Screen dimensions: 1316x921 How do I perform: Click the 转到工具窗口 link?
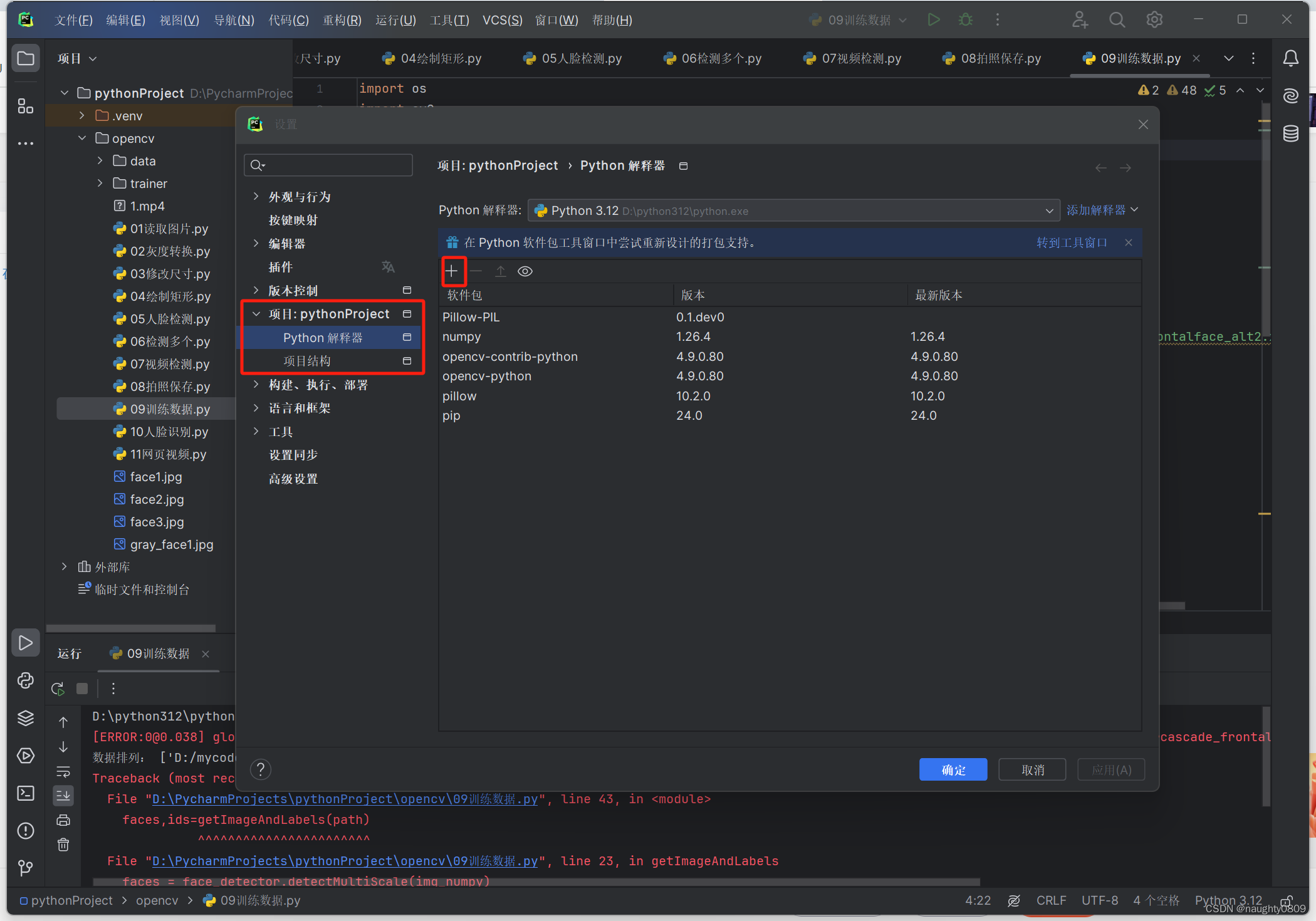point(1072,242)
